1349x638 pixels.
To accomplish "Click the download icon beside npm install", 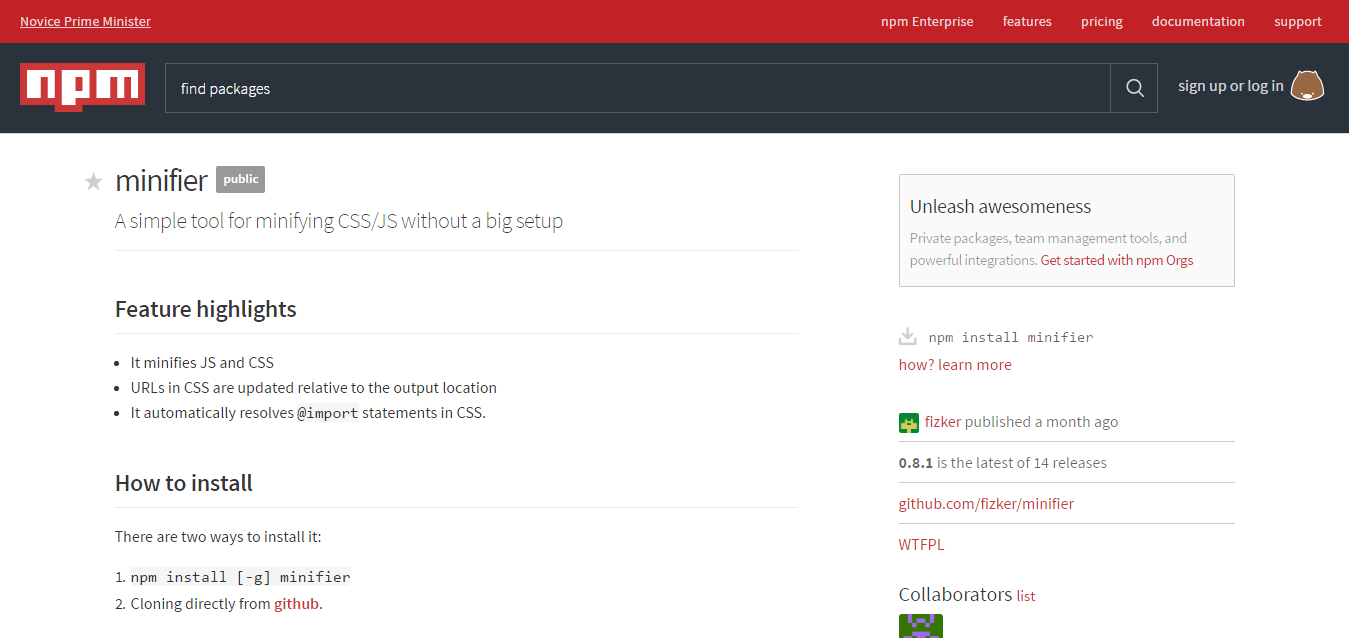I will click(908, 336).
